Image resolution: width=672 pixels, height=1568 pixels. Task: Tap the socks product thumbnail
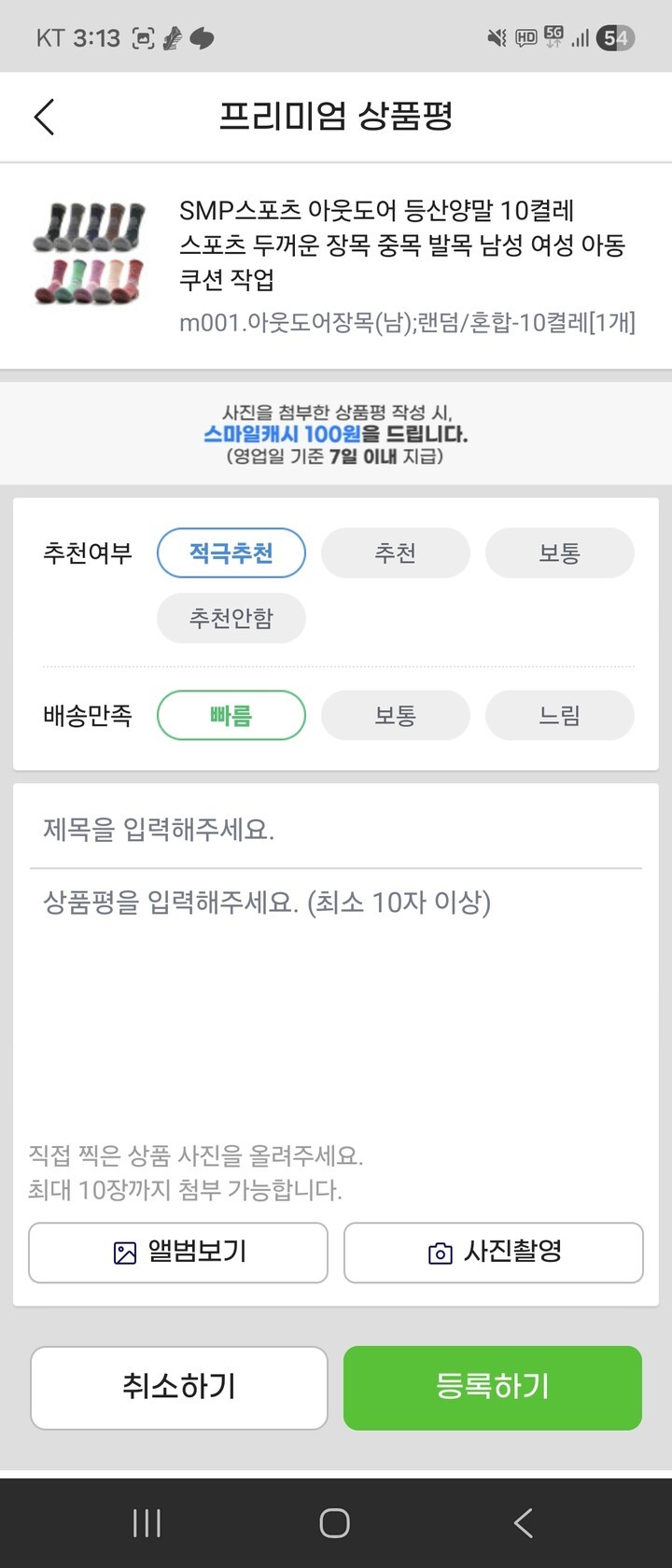(90, 253)
